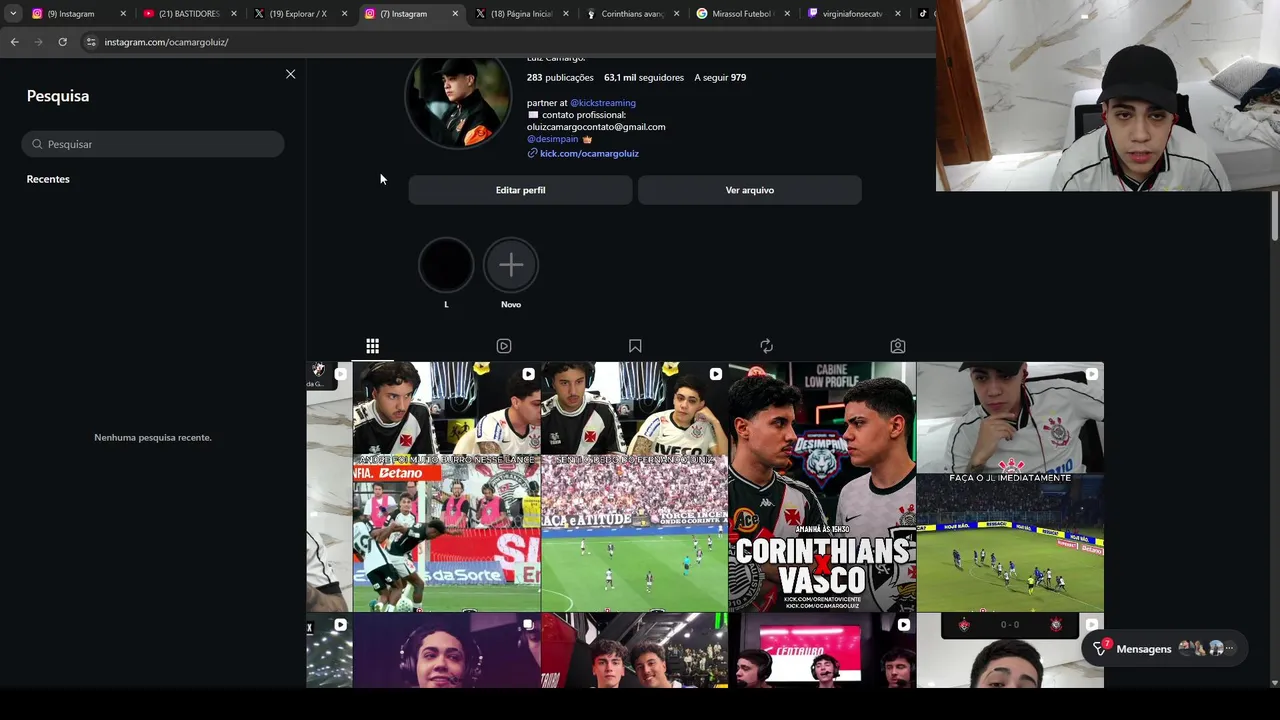1280x720 pixels.
Task: Open the 'Faça o jl imediatamente' post
Action: coord(1010,487)
